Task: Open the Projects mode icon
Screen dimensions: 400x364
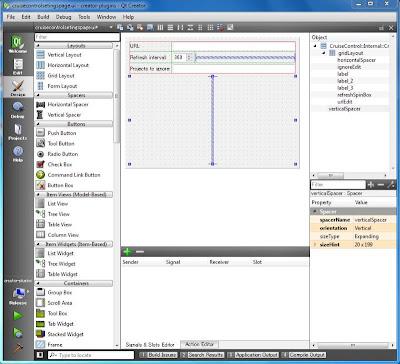Action: tap(18, 132)
